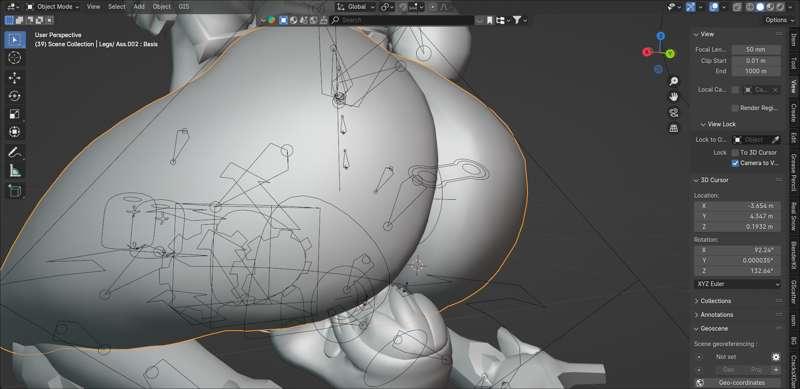The height and width of the screenshot is (389, 800).
Task: Open the Select menu
Action: [116, 7]
